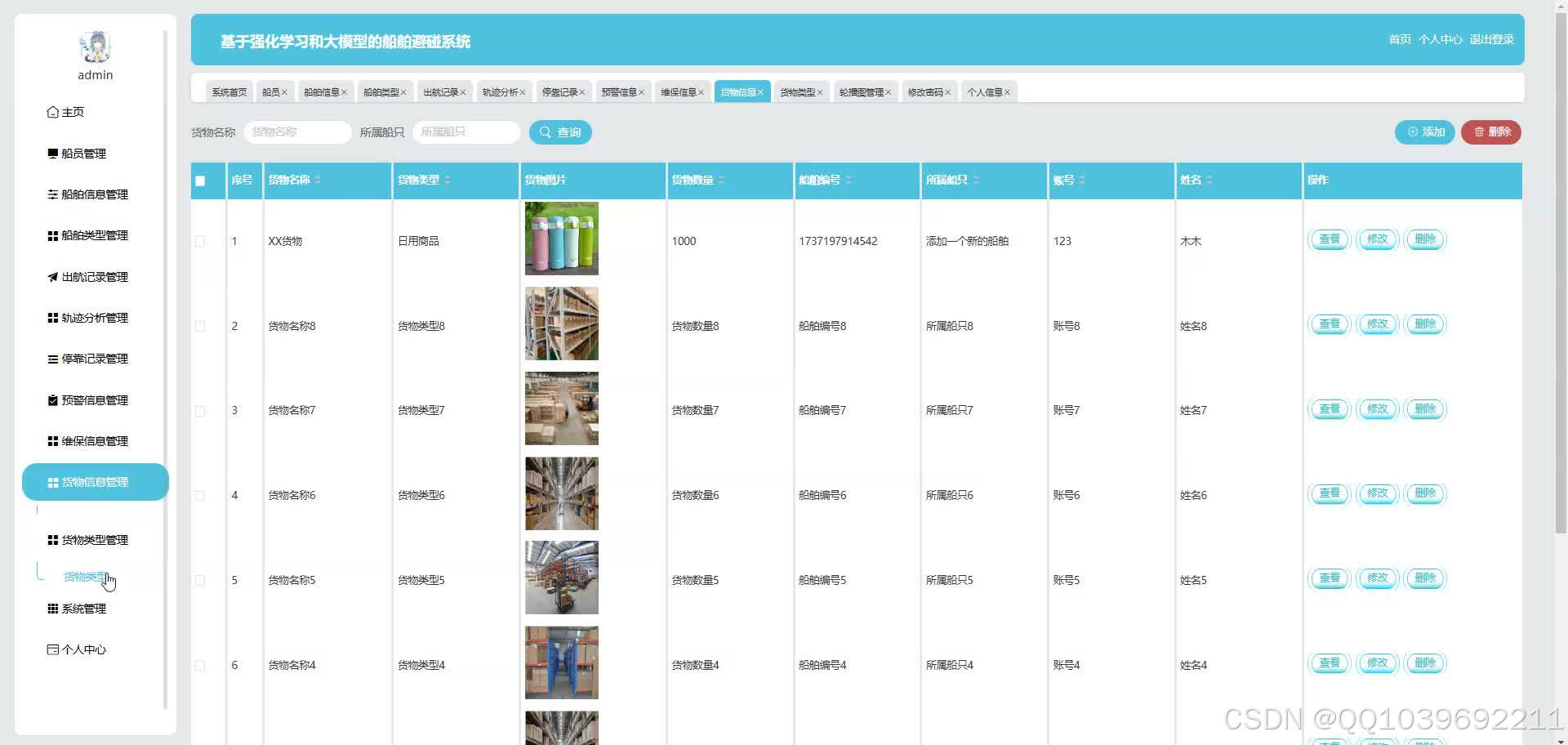The width and height of the screenshot is (1568, 745).
Task: Click the list icon of 停靠记录管理
Action: (53, 359)
